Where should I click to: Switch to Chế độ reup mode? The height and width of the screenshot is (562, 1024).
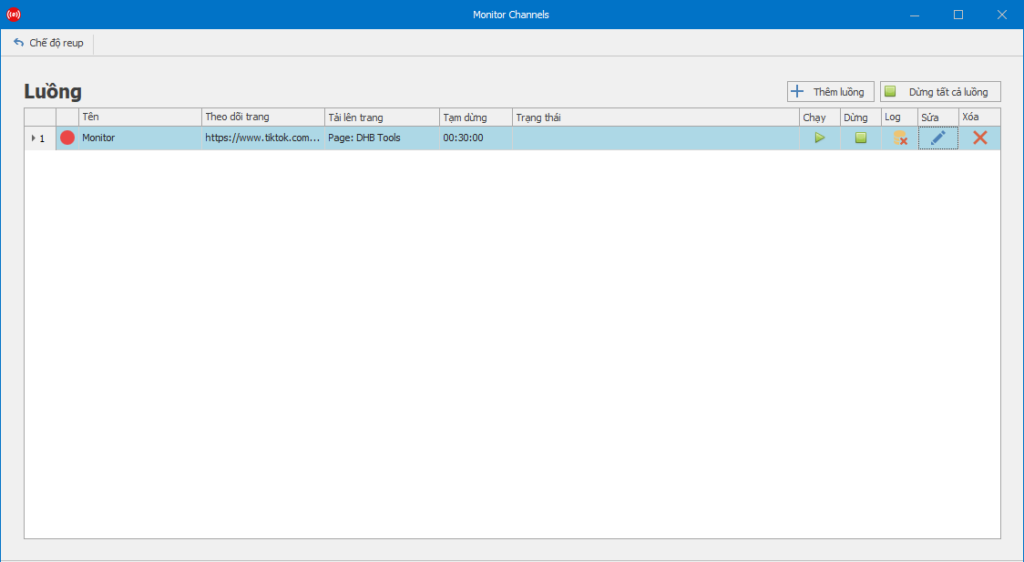48,43
